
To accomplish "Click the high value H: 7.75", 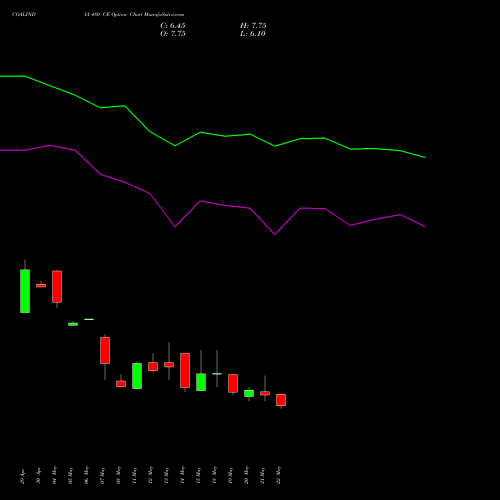I will 253,26.
